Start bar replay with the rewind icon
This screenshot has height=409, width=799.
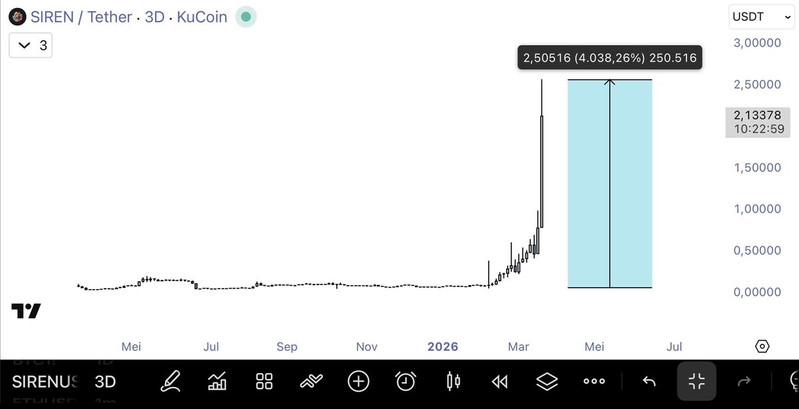[x=499, y=381]
